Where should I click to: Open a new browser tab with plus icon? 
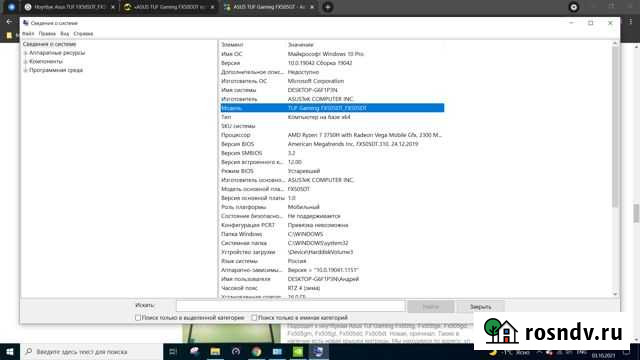coord(327,7)
